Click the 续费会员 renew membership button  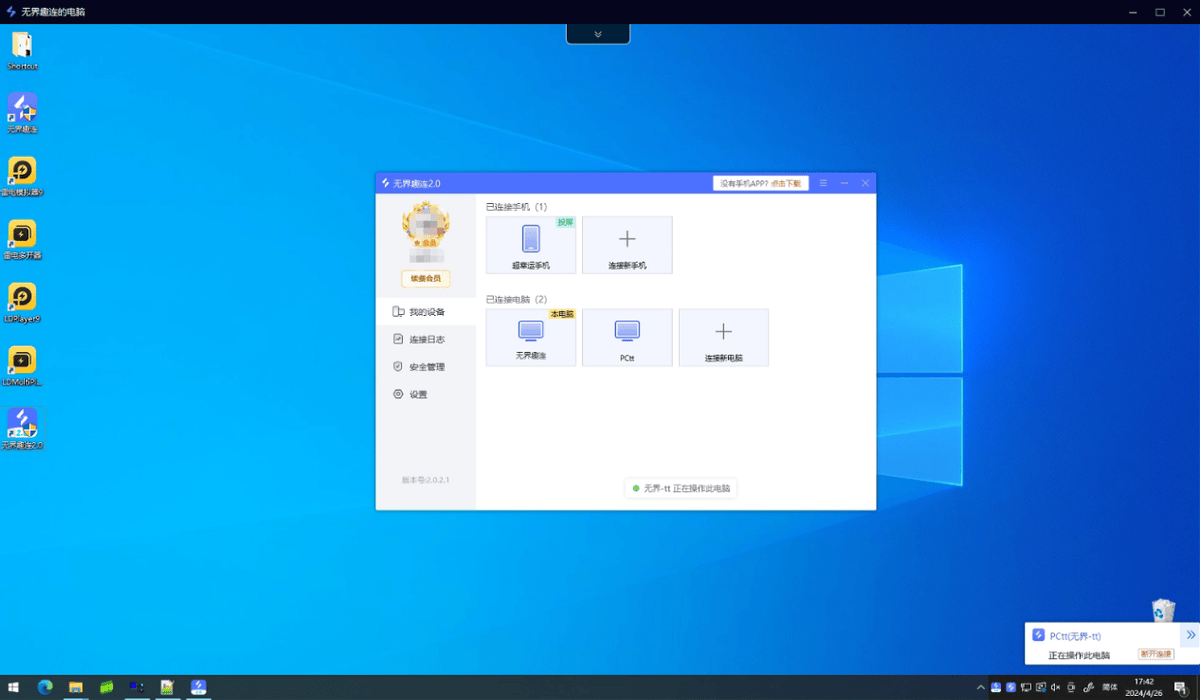coord(426,279)
